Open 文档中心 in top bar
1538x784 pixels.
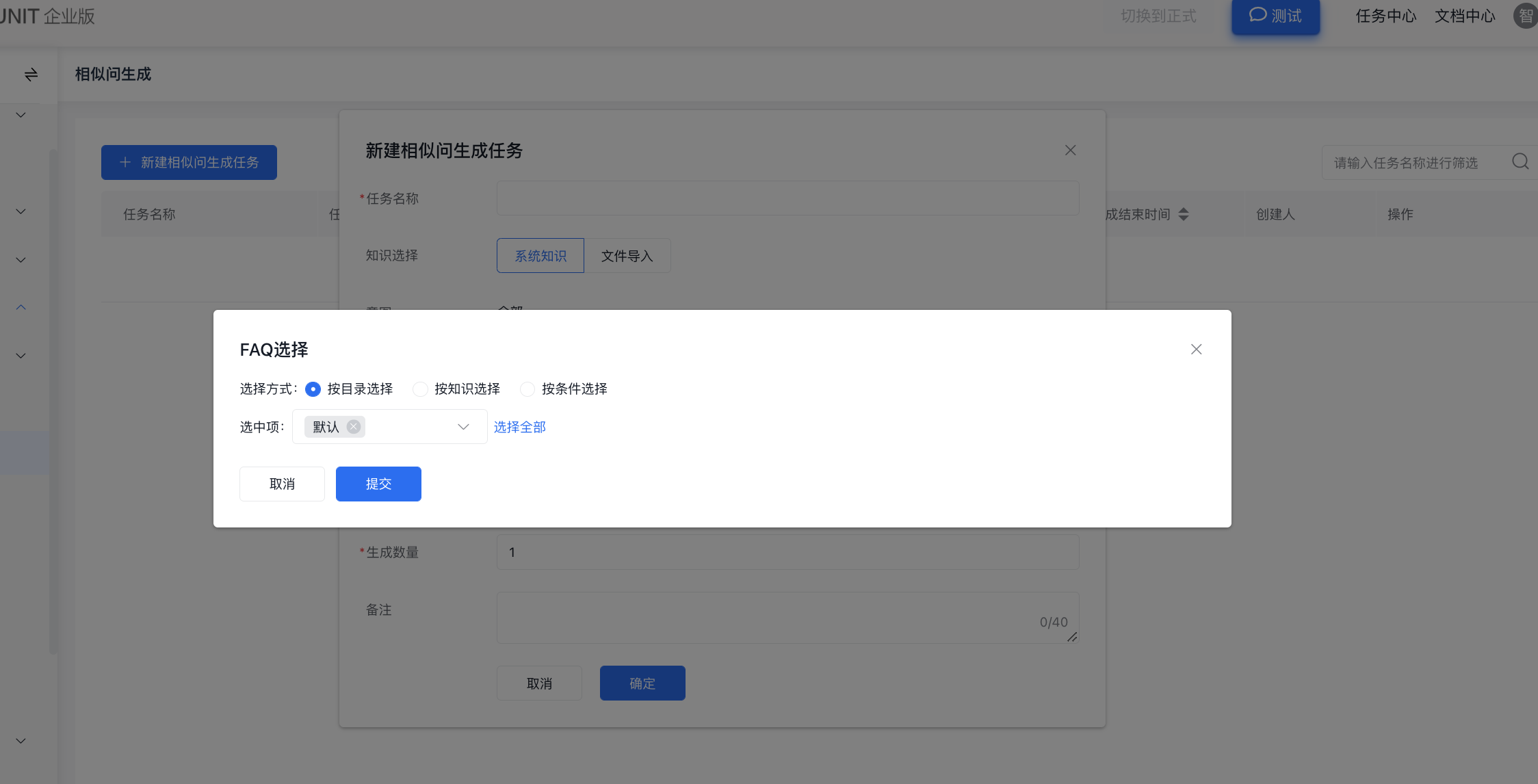click(1465, 16)
